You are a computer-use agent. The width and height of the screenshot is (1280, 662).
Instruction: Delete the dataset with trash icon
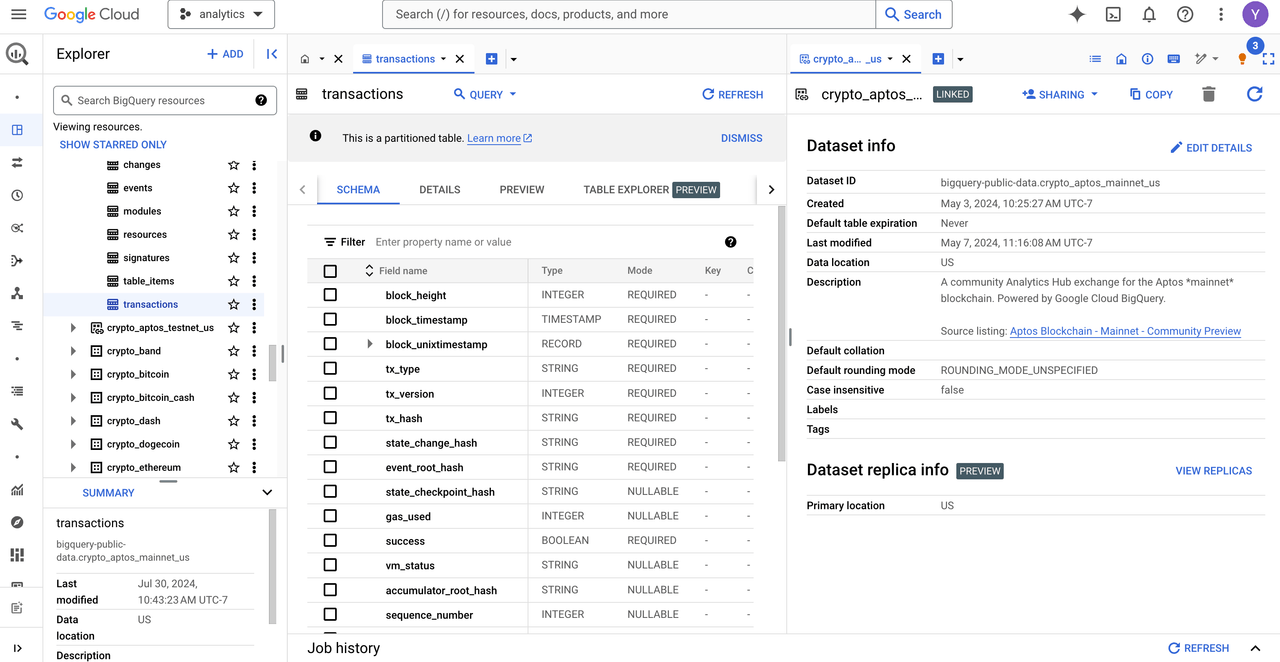(x=1208, y=94)
